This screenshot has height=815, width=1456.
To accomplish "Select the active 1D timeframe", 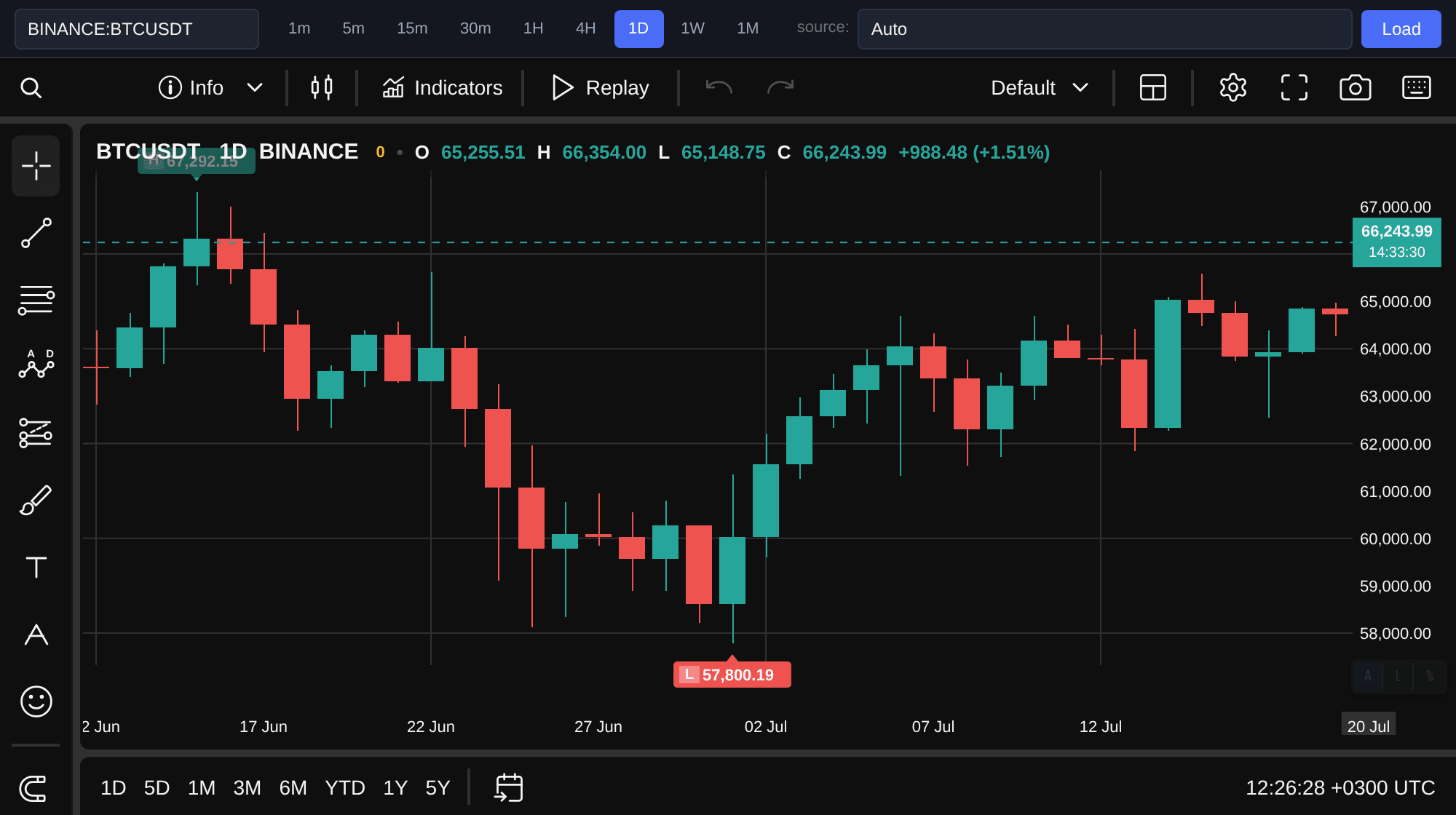I will (x=638, y=28).
